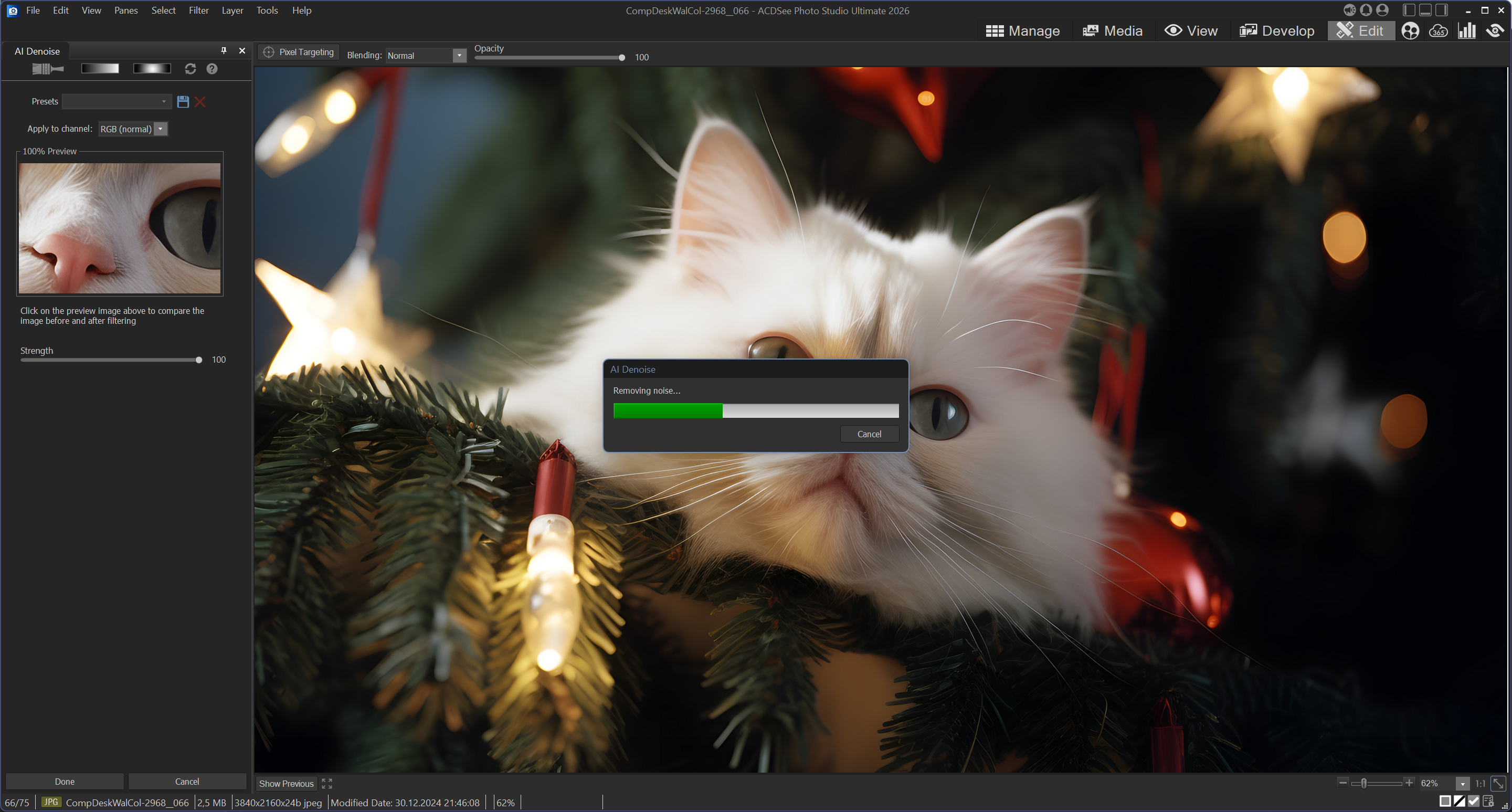The height and width of the screenshot is (812, 1512).
Task: Click the linear gradient tool icon
Action: (100, 69)
